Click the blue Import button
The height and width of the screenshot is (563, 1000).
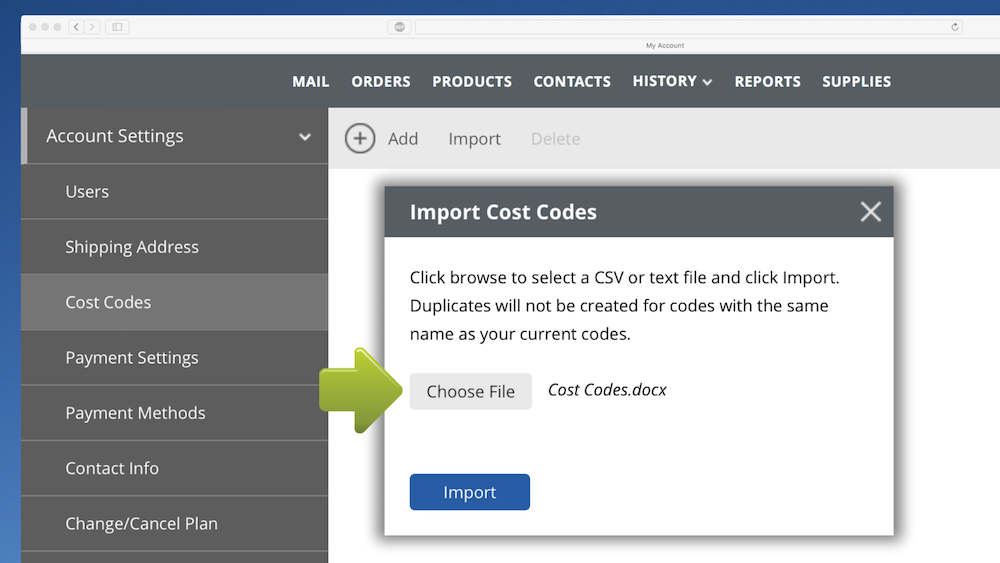point(469,492)
